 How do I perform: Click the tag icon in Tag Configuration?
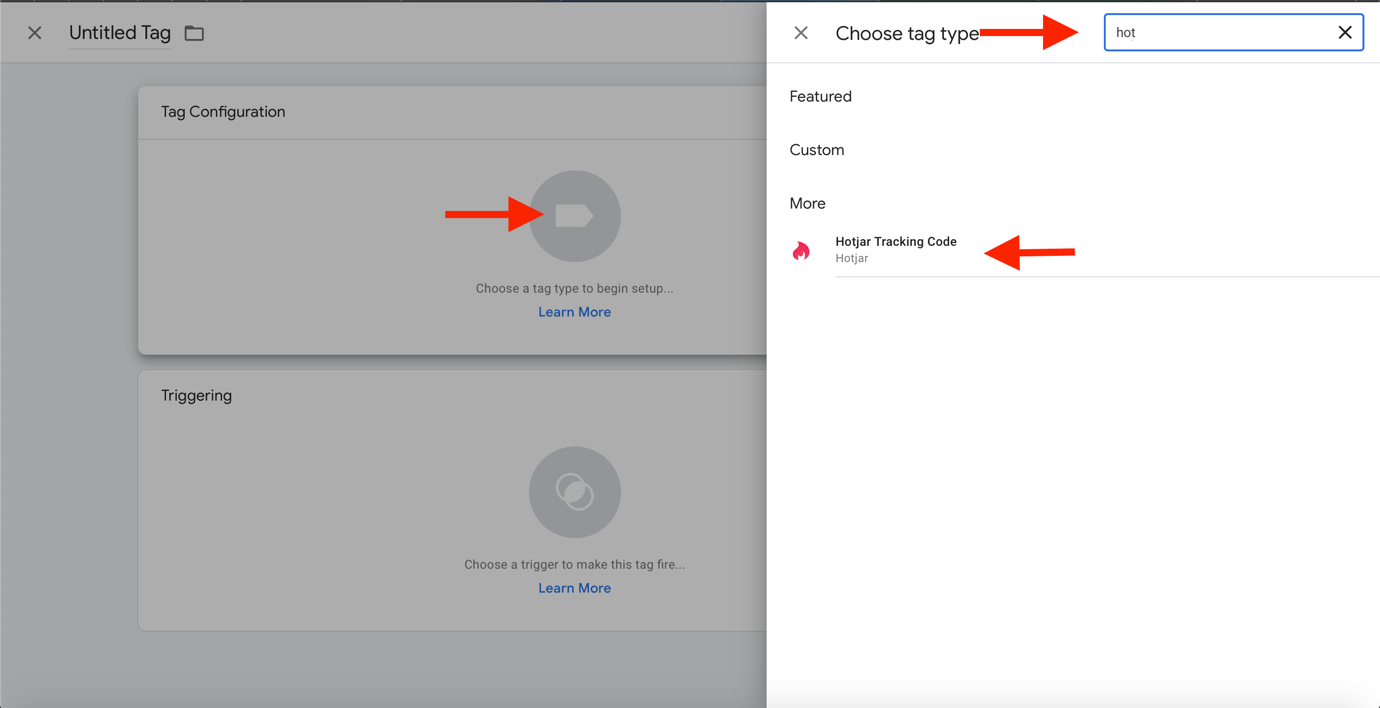tap(575, 216)
